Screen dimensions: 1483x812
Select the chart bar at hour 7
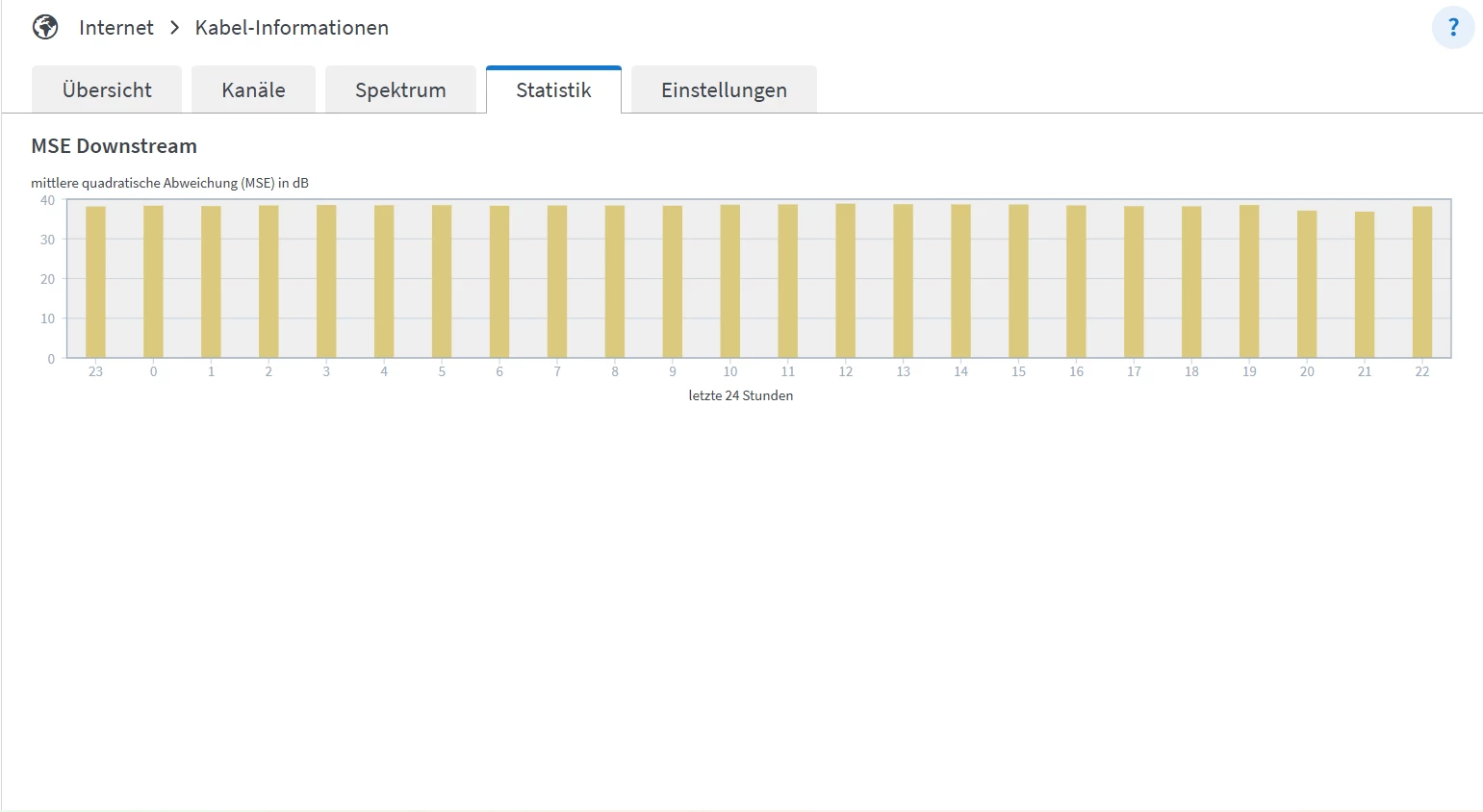pos(557,282)
